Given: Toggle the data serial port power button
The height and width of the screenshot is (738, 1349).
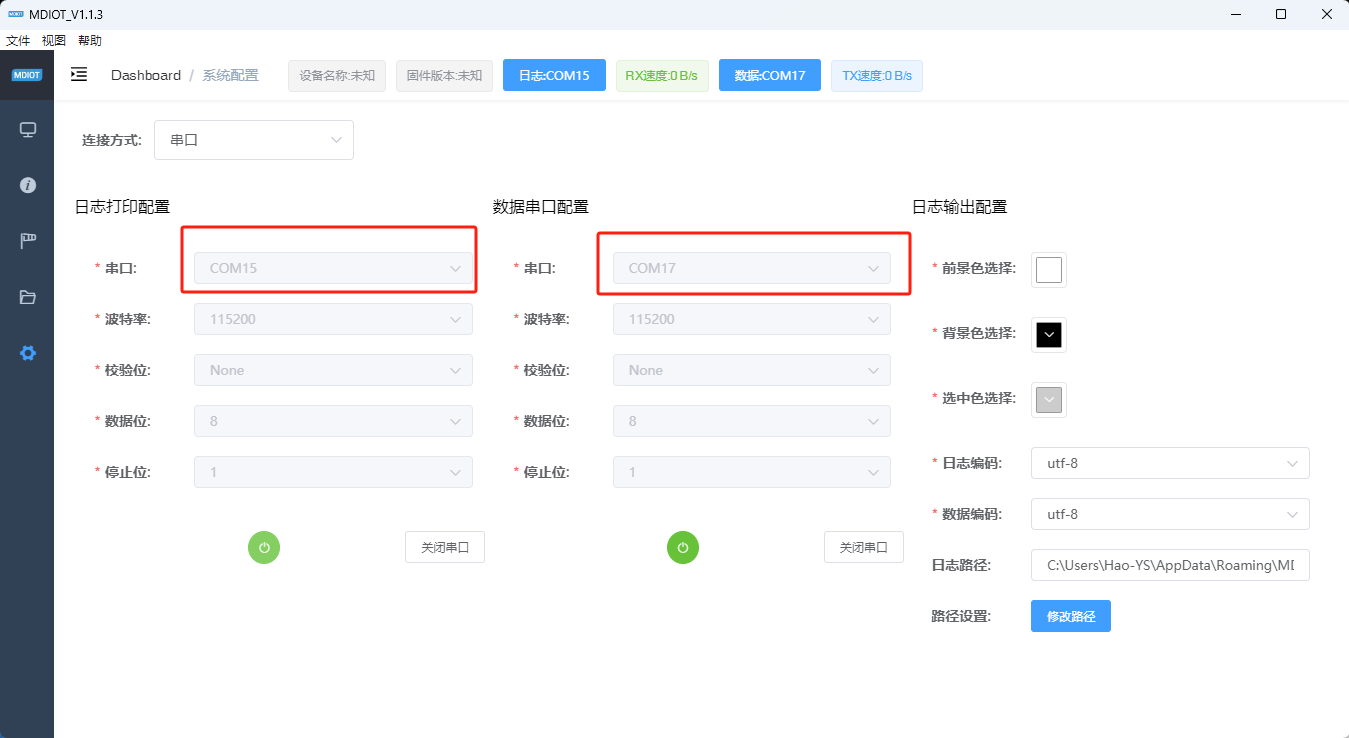Looking at the screenshot, I should [683, 548].
